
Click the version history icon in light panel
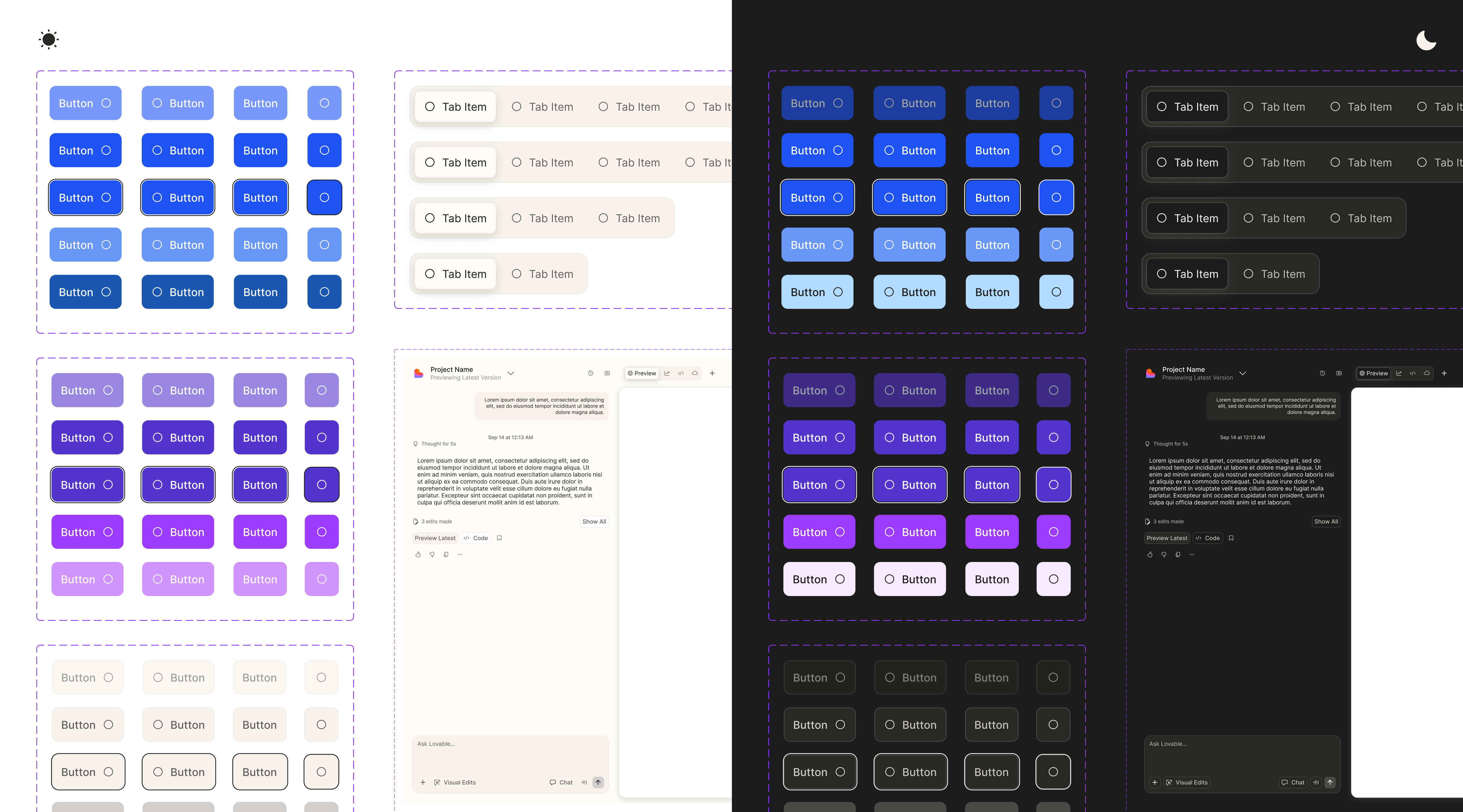pos(591,373)
